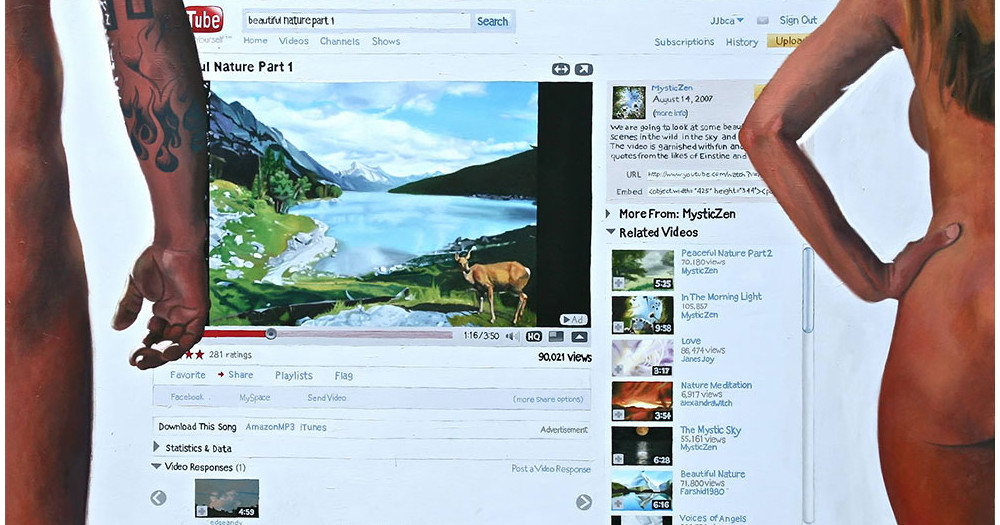Open the Channels tab
Screen dimensions: 1000x525
tap(339, 41)
